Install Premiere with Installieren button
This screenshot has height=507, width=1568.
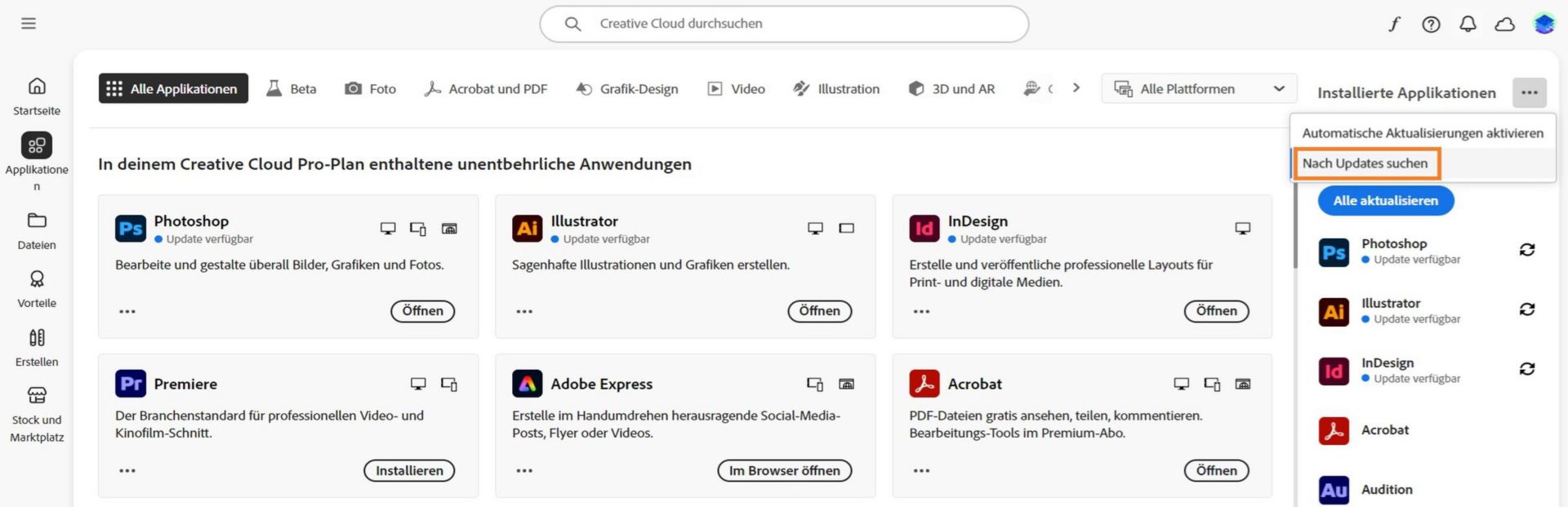point(409,471)
